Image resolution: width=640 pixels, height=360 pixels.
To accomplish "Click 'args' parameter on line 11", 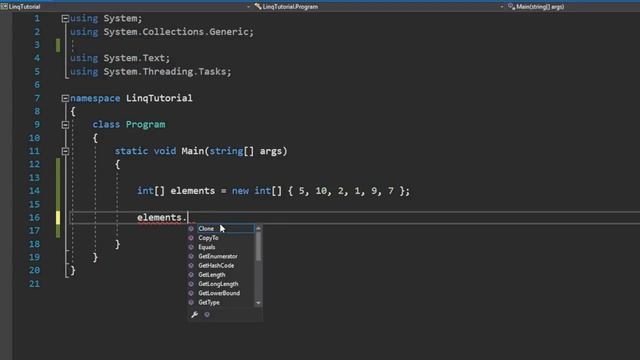I will (x=271, y=151).
